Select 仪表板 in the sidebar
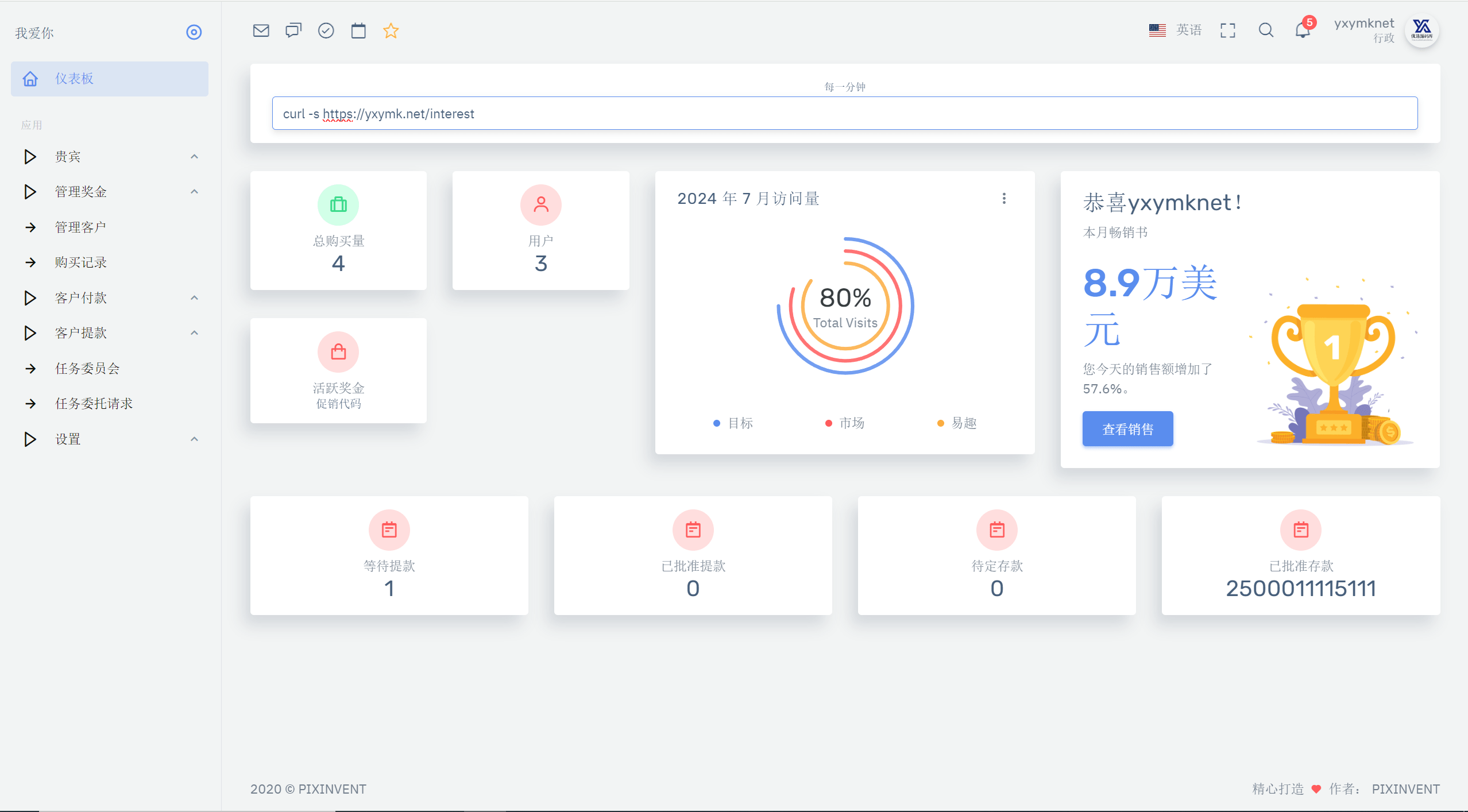The image size is (1468, 812). [110, 79]
